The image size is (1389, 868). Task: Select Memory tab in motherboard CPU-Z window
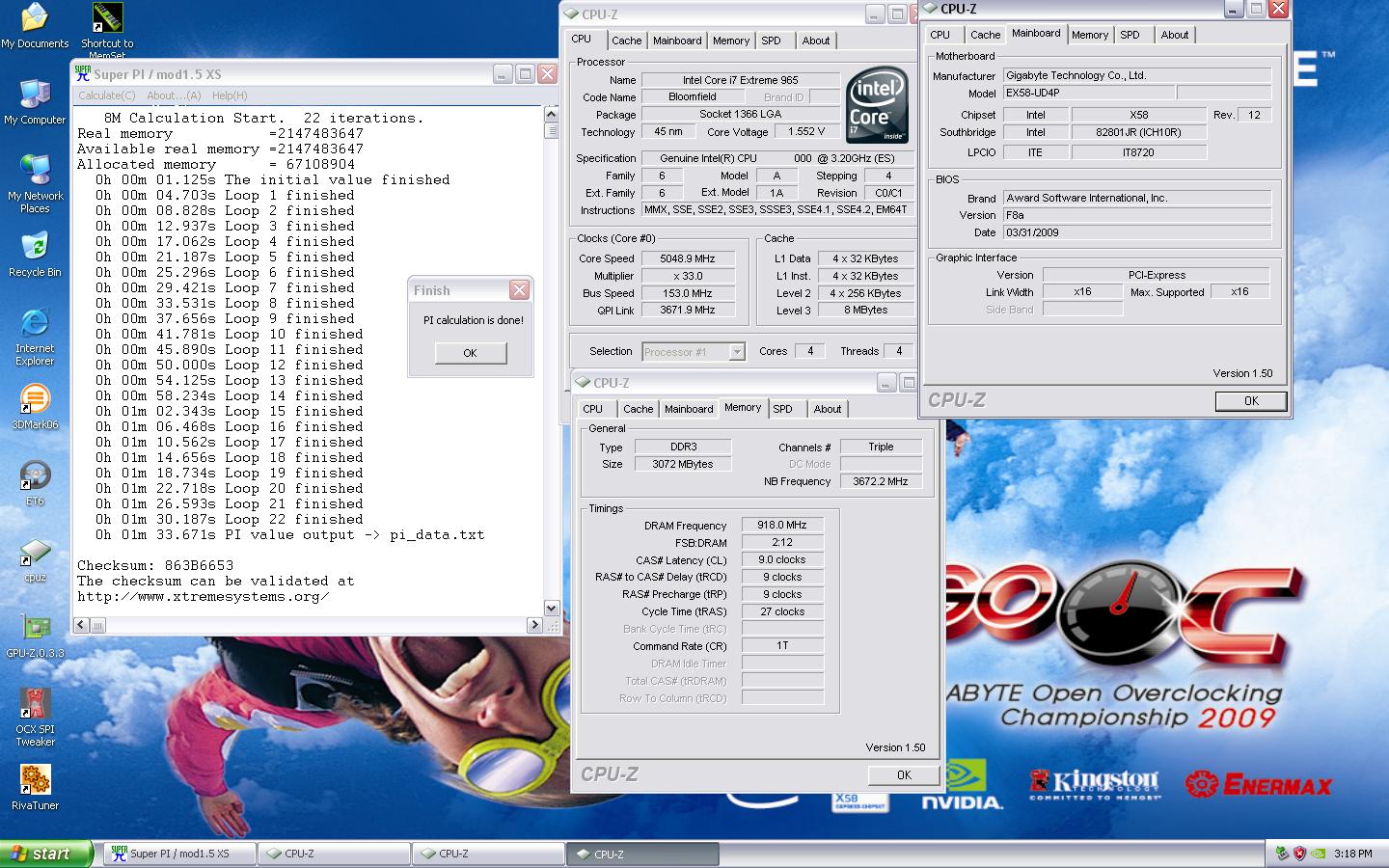(1090, 35)
